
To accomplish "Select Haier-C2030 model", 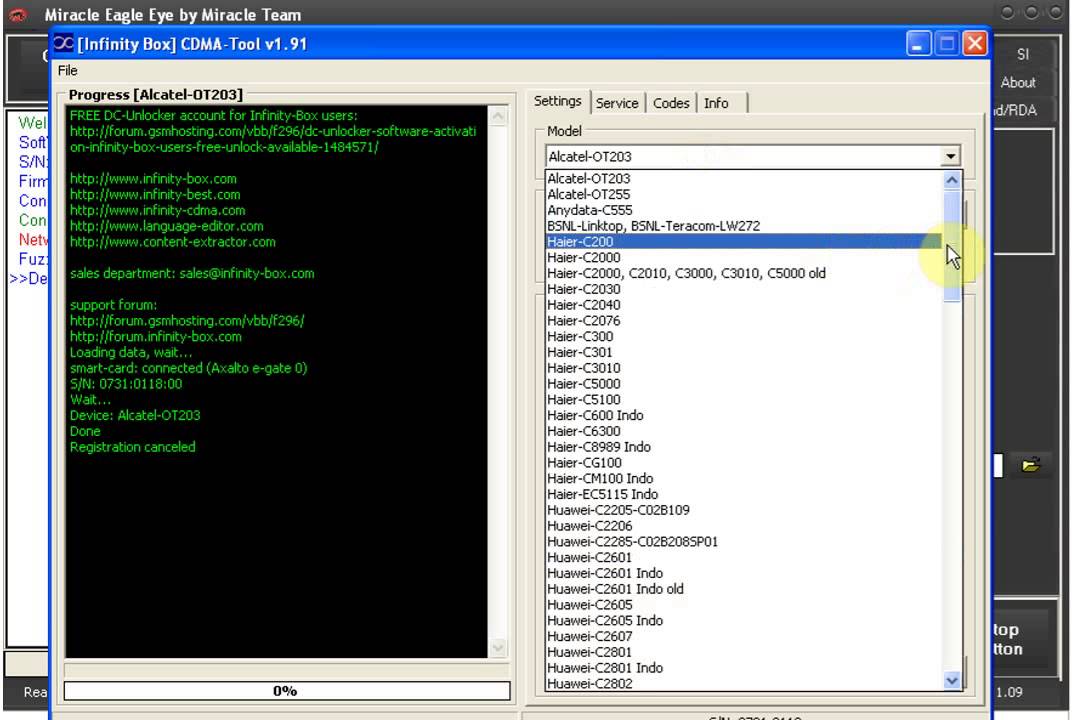I will [743, 289].
